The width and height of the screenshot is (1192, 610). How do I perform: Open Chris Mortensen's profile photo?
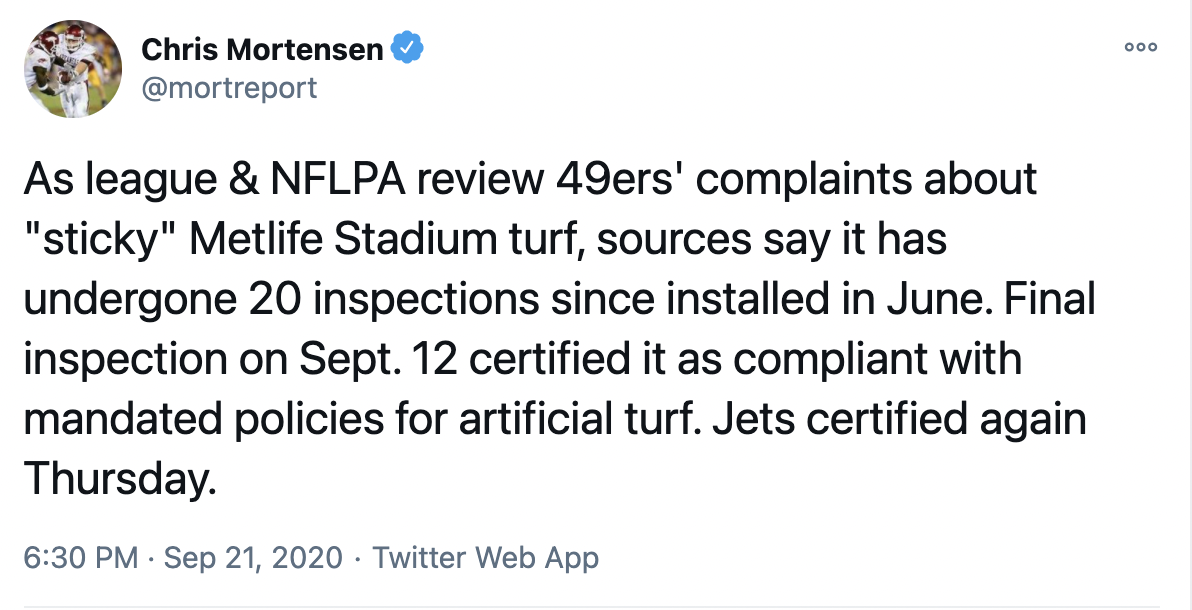pos(73,68)
